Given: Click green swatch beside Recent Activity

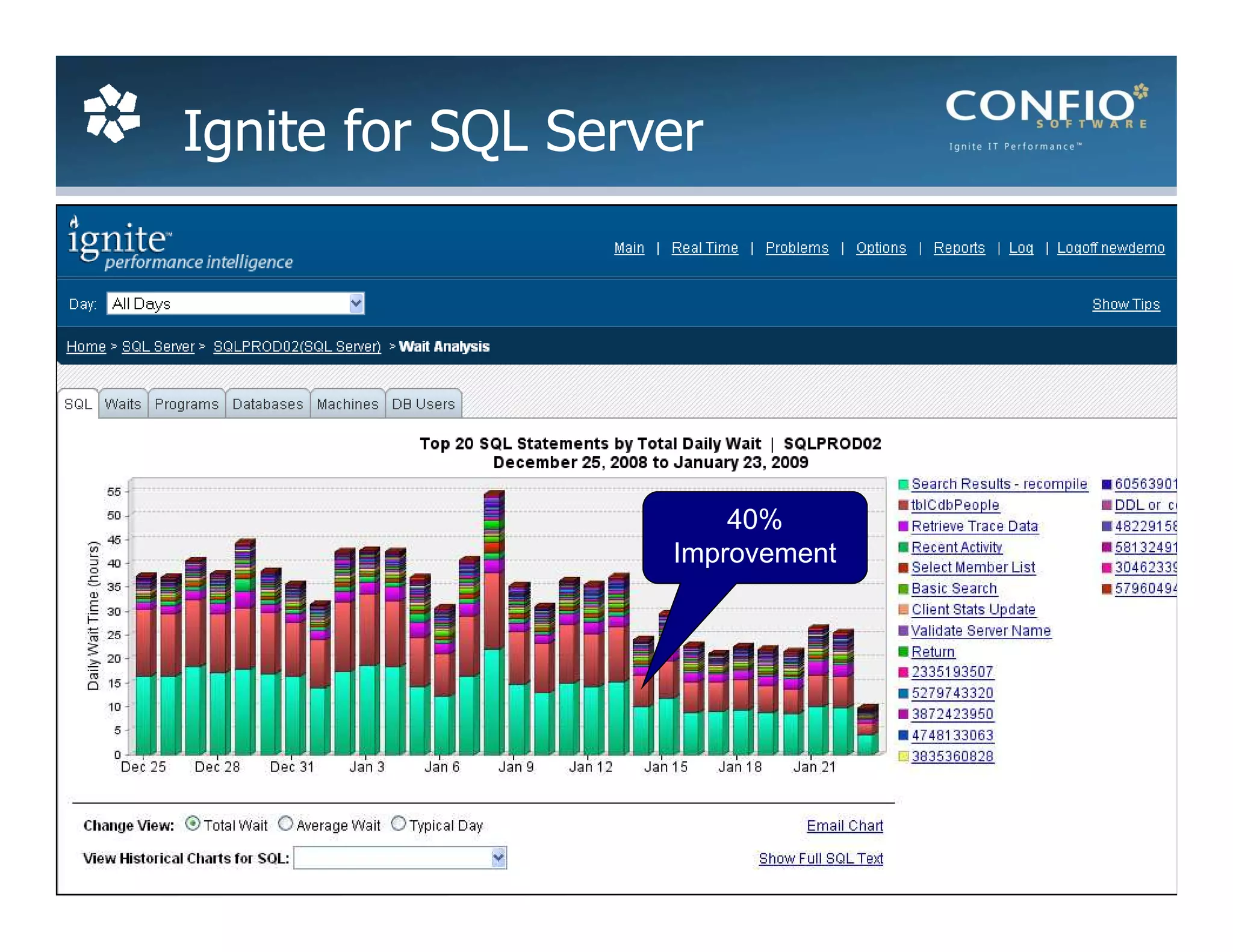Looking at the screenshot, I should point(903,548).
